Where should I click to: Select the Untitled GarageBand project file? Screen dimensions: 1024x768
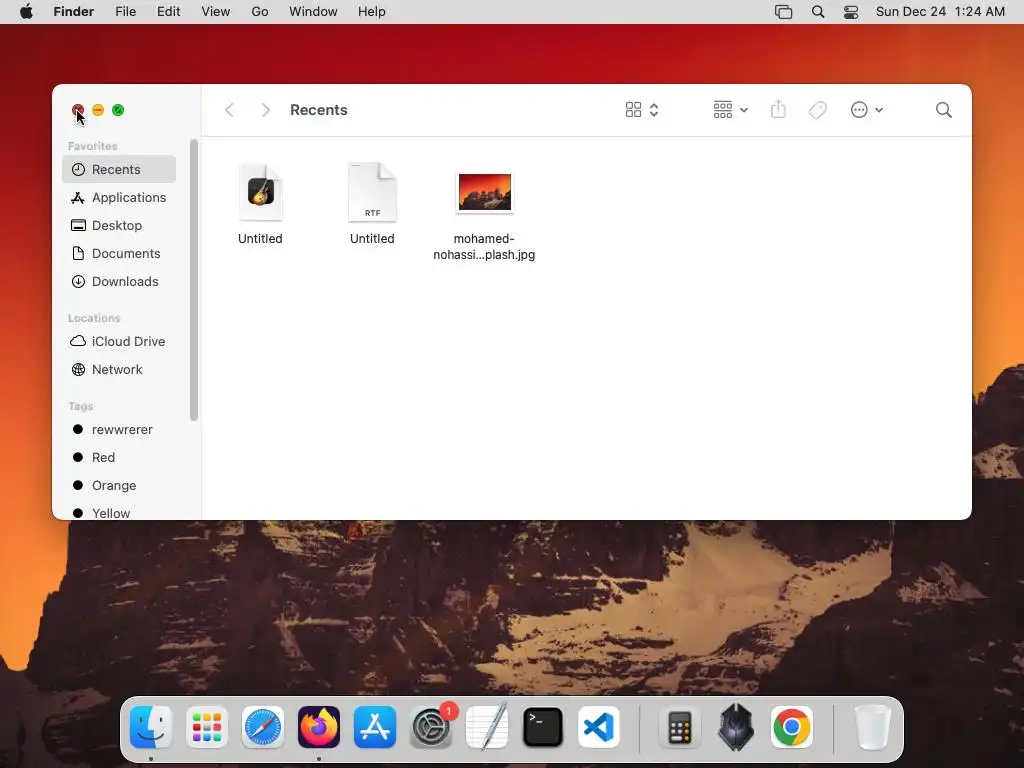(x=260, y=204)
